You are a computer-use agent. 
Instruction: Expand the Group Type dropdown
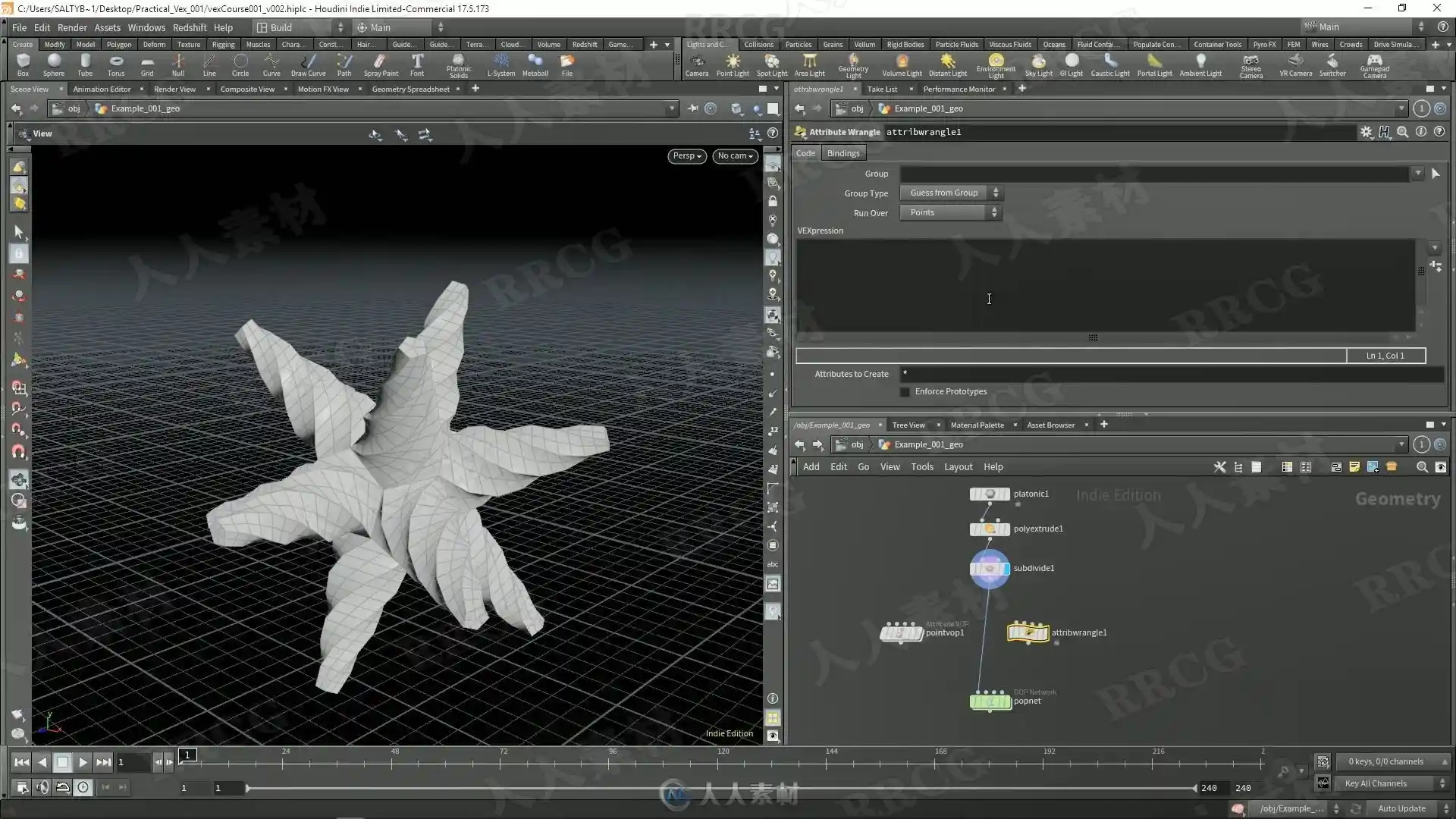tap(952, 193)
